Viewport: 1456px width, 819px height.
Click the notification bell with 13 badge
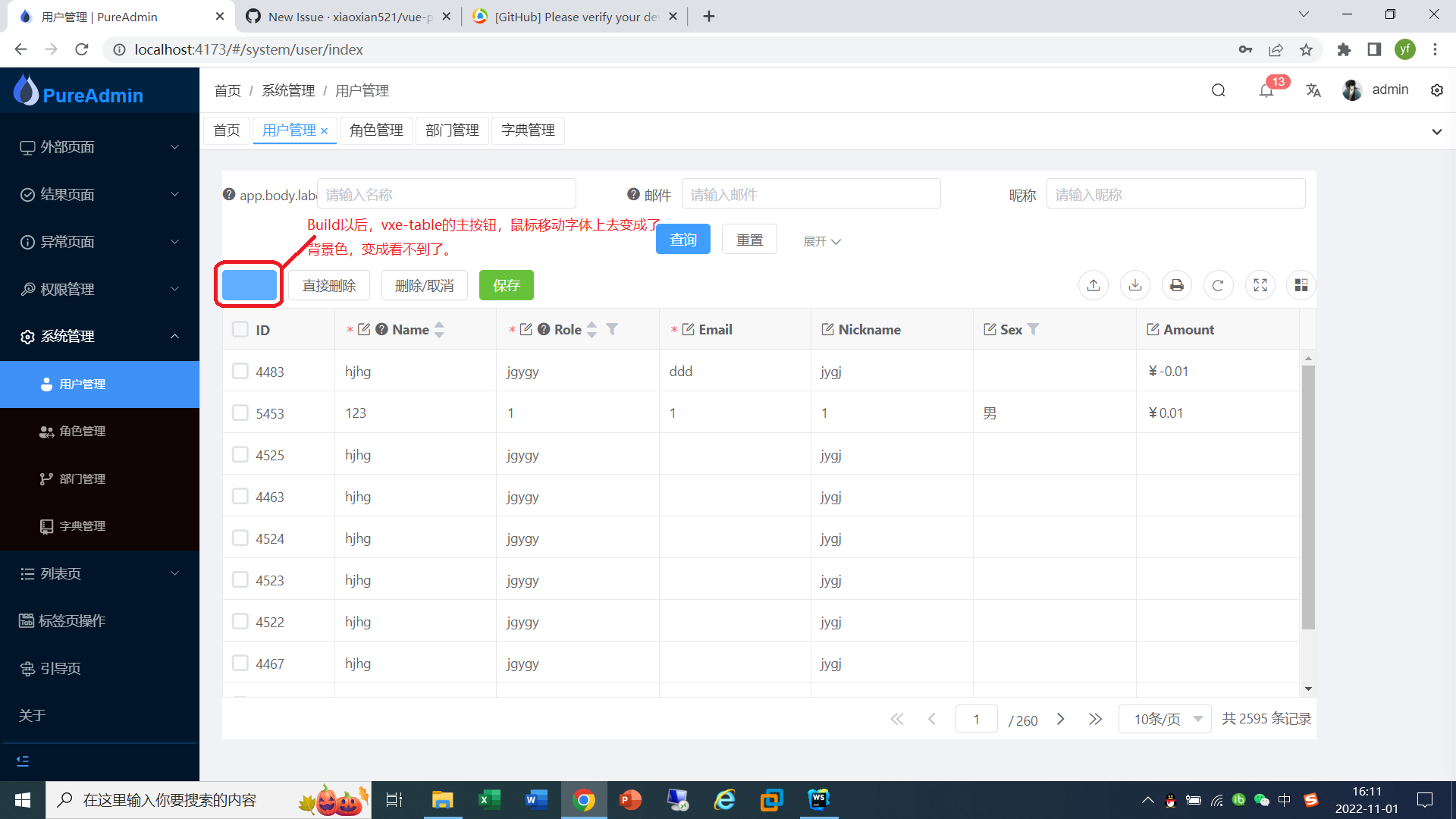[x=1265, y=89]
